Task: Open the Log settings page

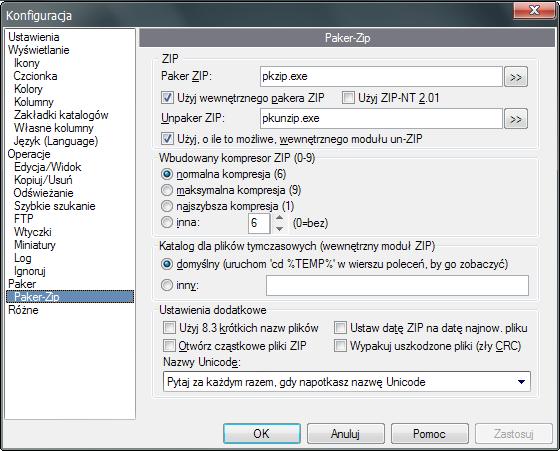Action: tap(22, 258)
